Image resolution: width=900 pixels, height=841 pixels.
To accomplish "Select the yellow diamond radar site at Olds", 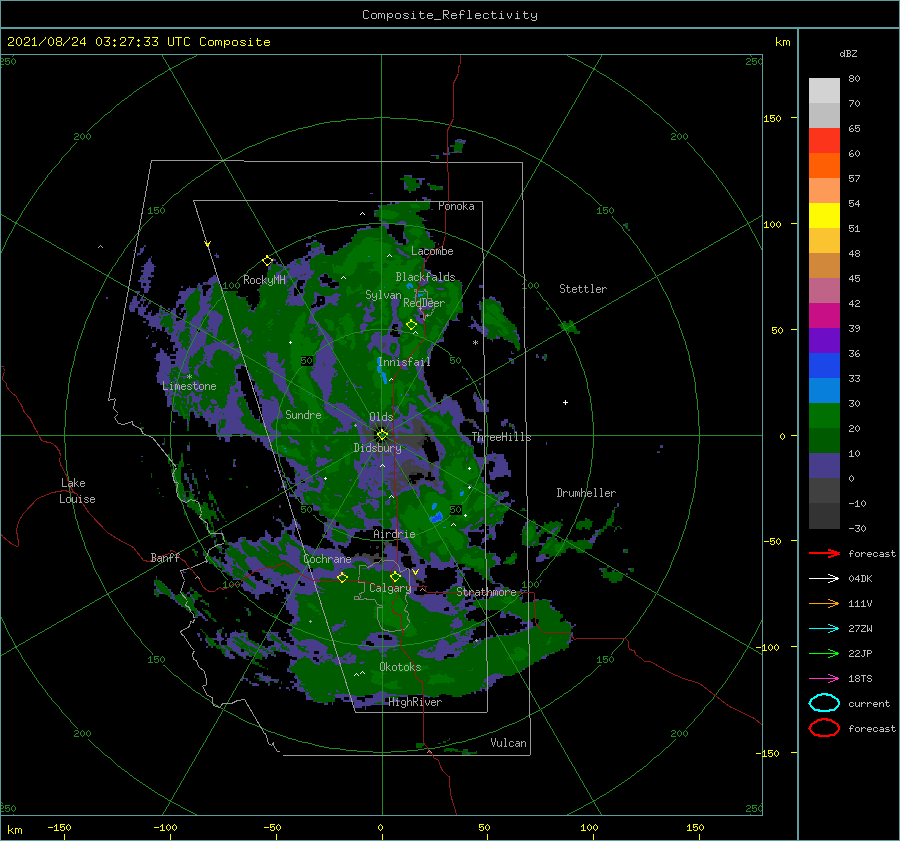I will pyautogui.click(x=382, y=435).
